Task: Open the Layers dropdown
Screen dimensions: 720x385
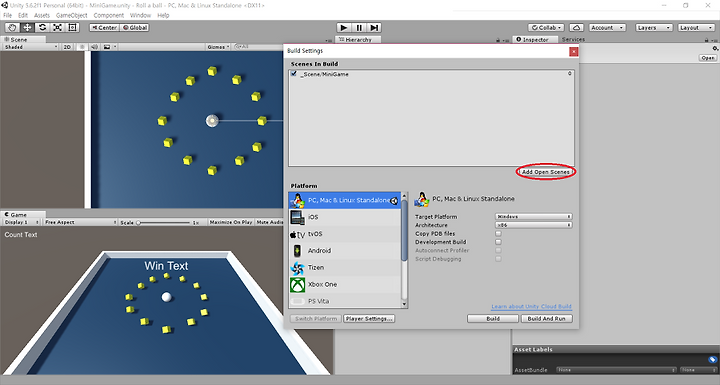Action: tap(654, 28)
